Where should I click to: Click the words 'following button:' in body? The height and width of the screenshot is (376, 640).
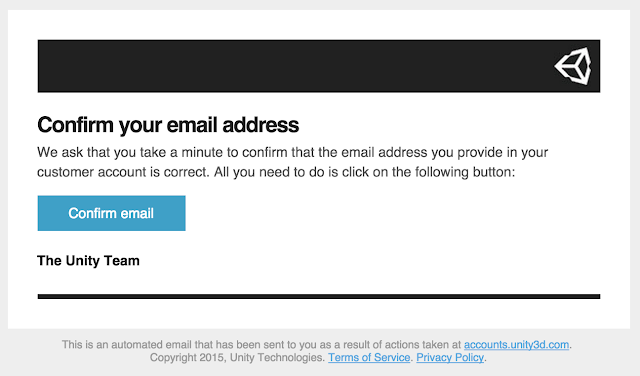(x=465, y=172)
